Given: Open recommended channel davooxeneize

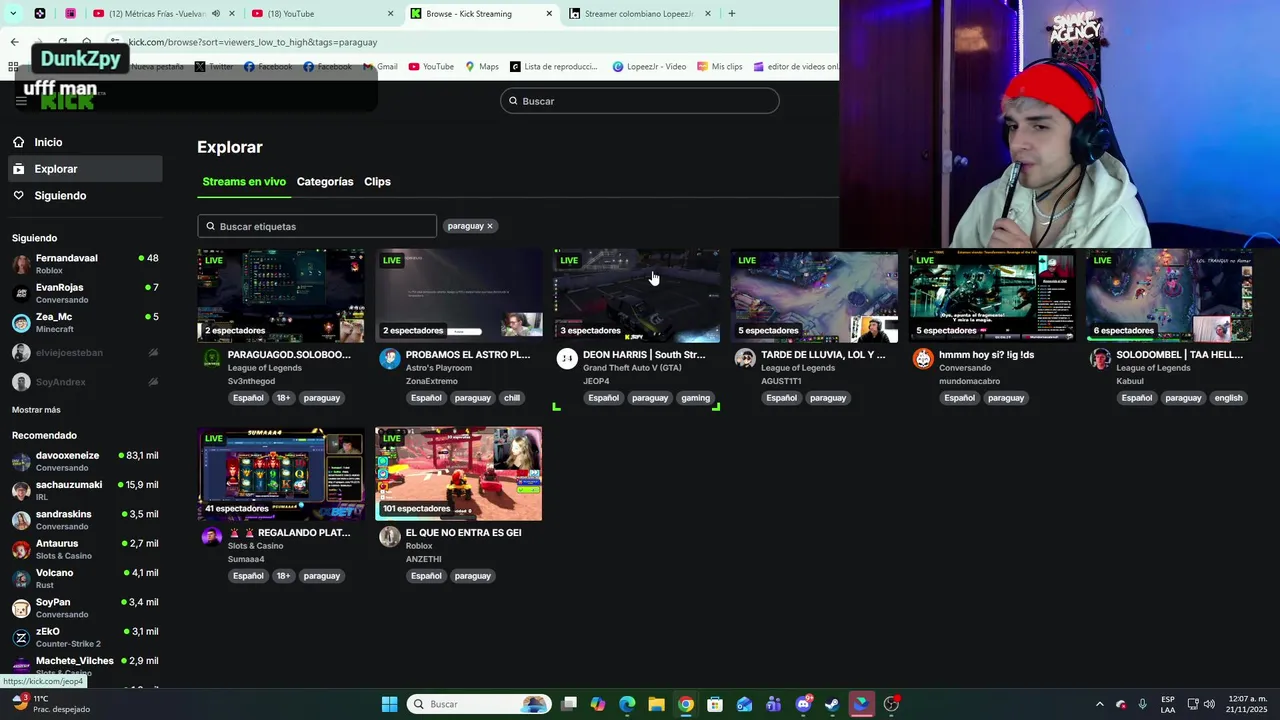Looking at the screenshot, I should click(85, 461).
